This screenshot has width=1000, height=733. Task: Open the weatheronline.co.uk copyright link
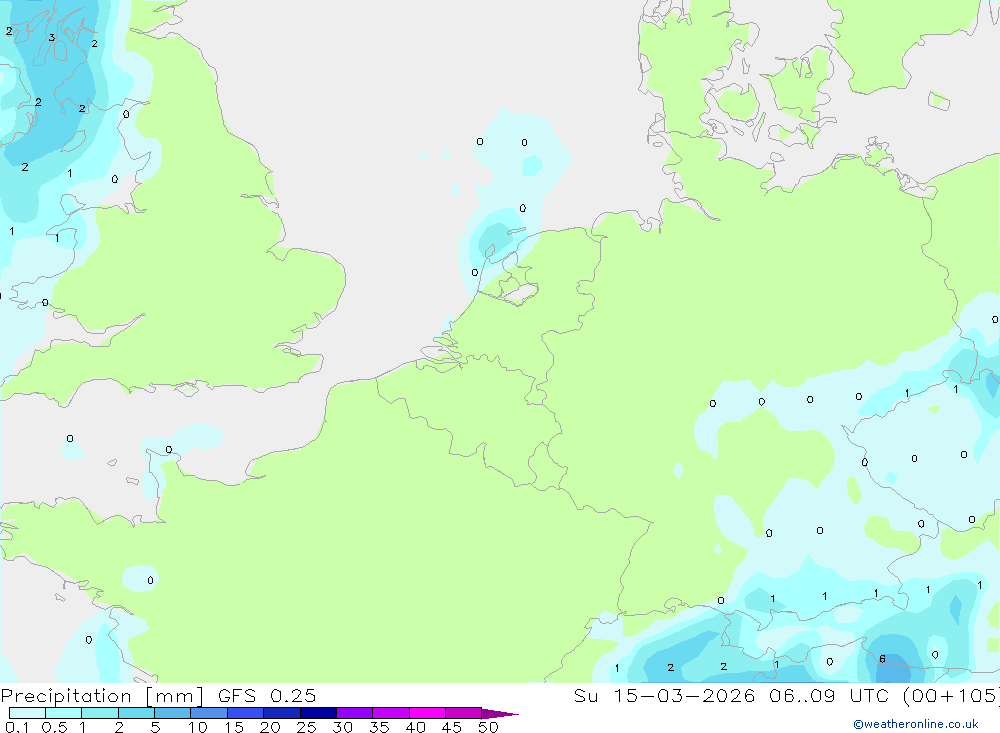tap(916, 724)
